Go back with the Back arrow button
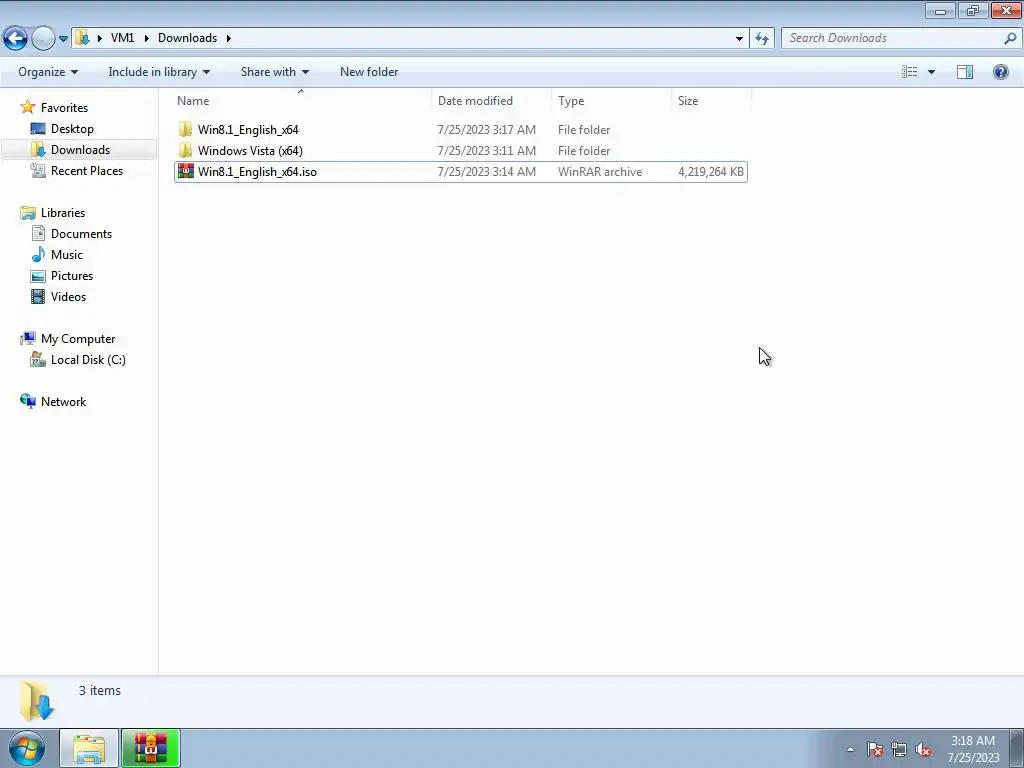 tap(15, 38)
